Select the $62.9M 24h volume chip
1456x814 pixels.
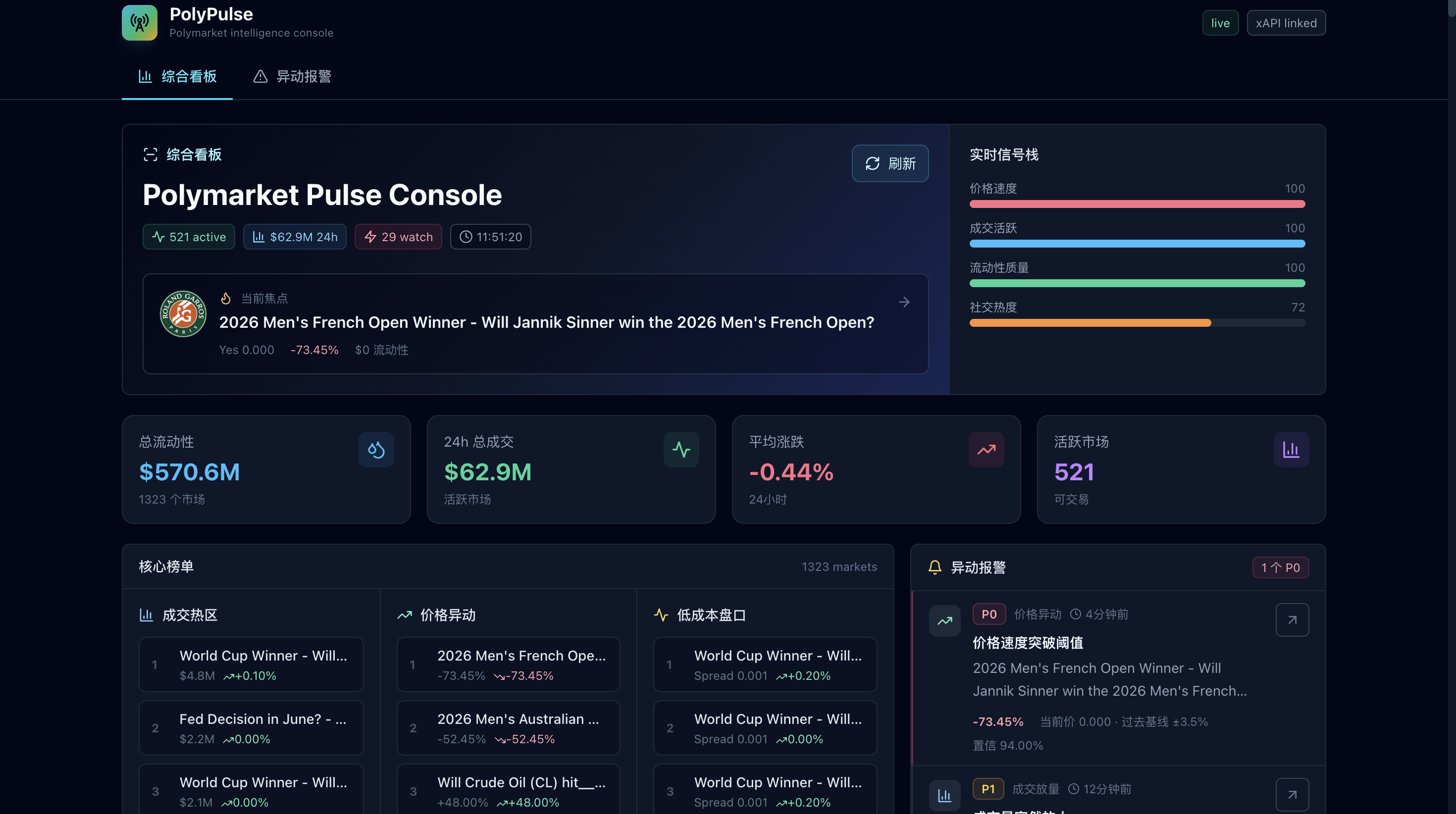(295, 237)
